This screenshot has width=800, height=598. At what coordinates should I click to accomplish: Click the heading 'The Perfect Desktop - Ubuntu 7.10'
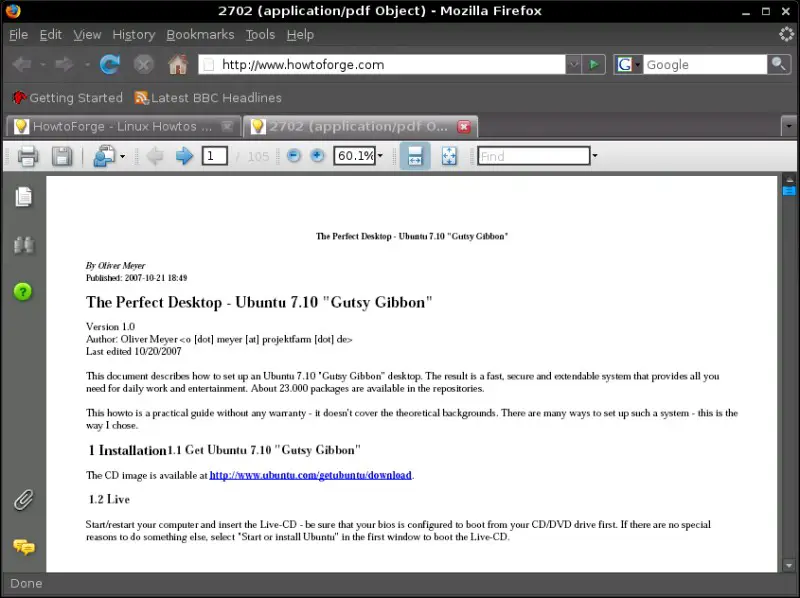pyautogui.click(x=259, y=302)
